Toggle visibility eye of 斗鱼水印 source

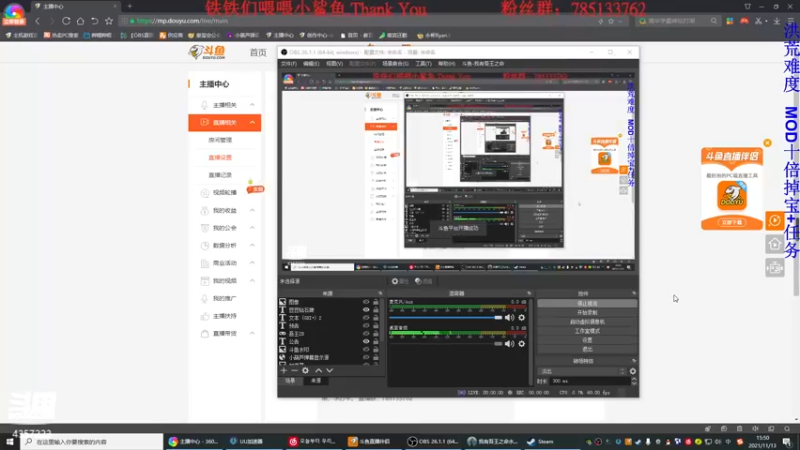[x=366, y=349]
